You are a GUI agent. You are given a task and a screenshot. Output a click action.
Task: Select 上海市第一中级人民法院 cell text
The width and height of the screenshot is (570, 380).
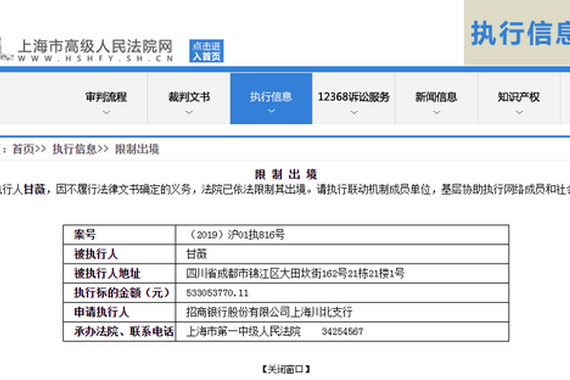click(x=244, y=331)
